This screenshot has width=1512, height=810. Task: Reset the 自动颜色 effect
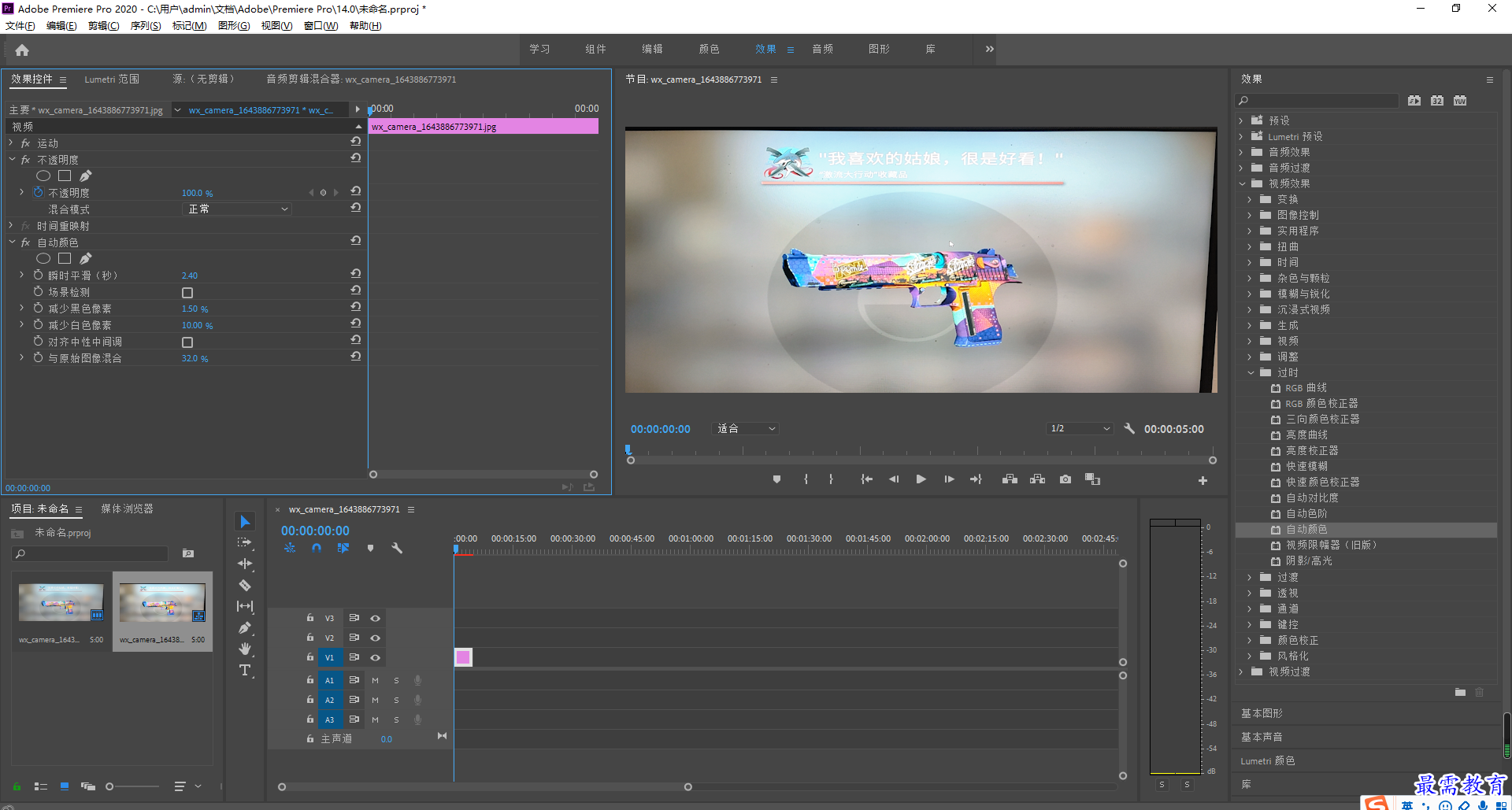point(356,241)
